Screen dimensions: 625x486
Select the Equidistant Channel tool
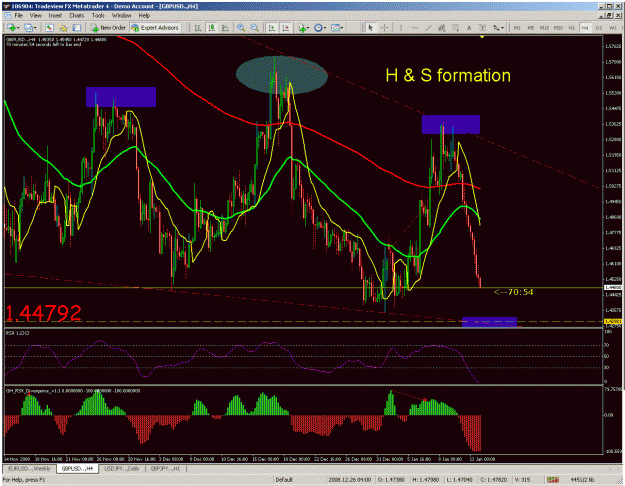coord(442,28)
